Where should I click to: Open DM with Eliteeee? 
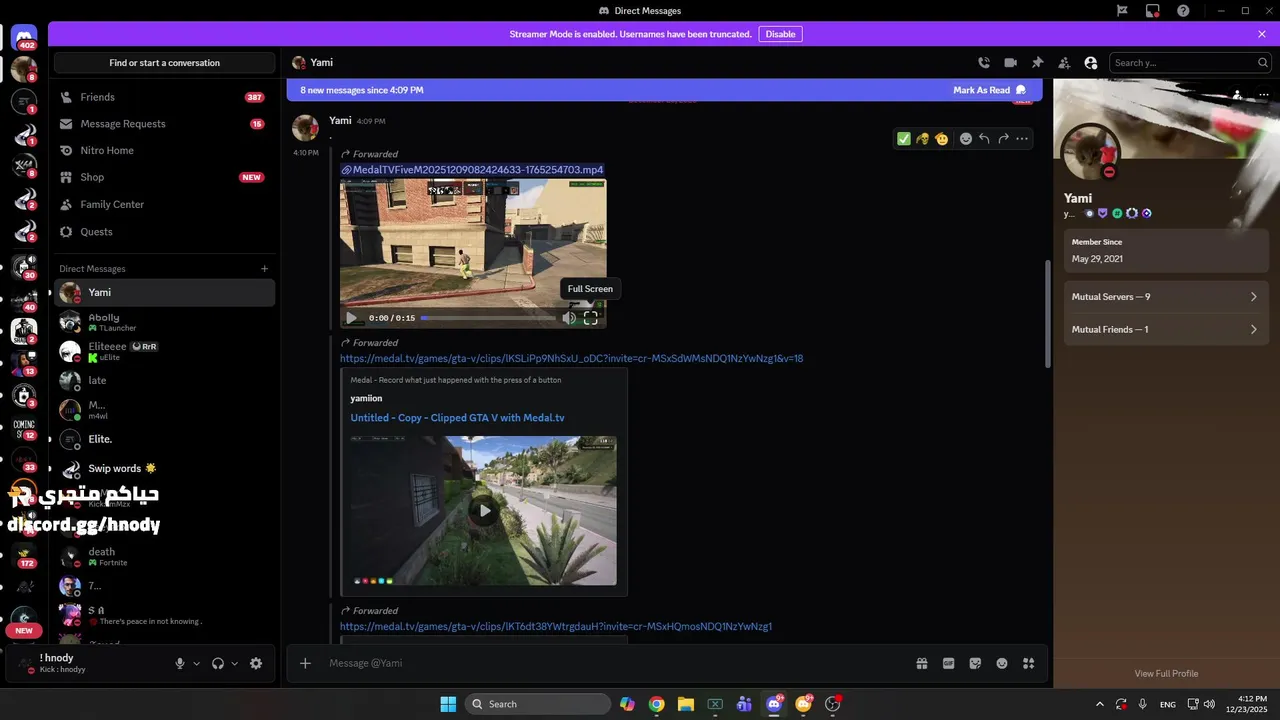tap(164, 351)
